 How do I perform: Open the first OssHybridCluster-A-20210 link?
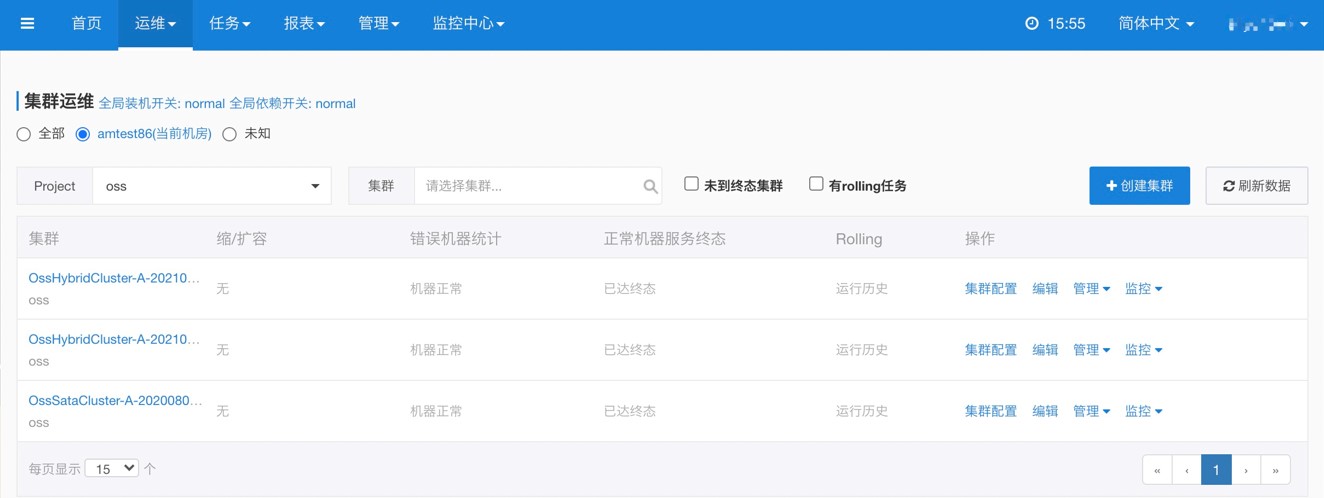(114, 278)
